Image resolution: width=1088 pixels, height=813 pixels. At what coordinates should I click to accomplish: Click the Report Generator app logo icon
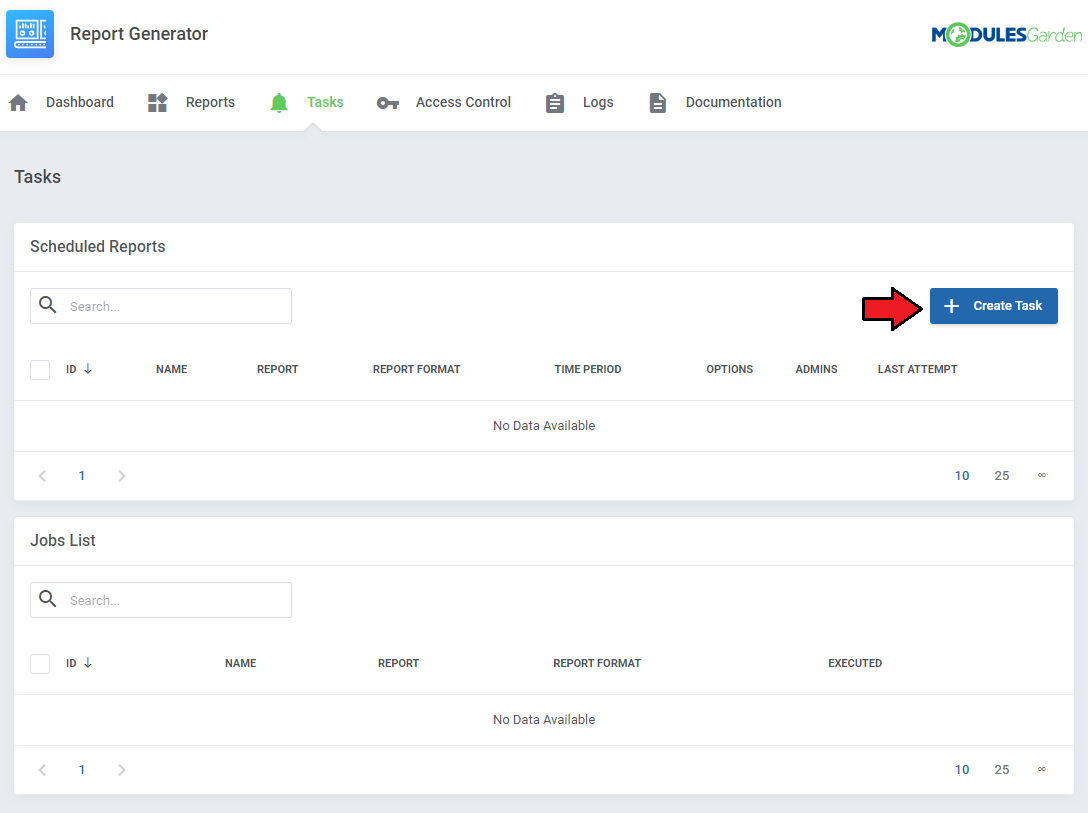tap(30, 34)
